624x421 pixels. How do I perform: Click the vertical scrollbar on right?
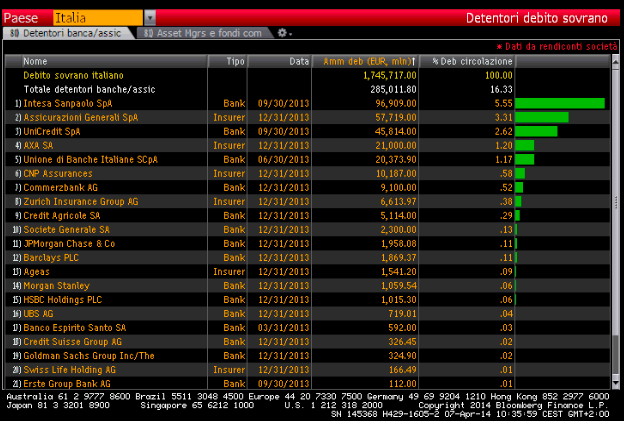[615, 220]
